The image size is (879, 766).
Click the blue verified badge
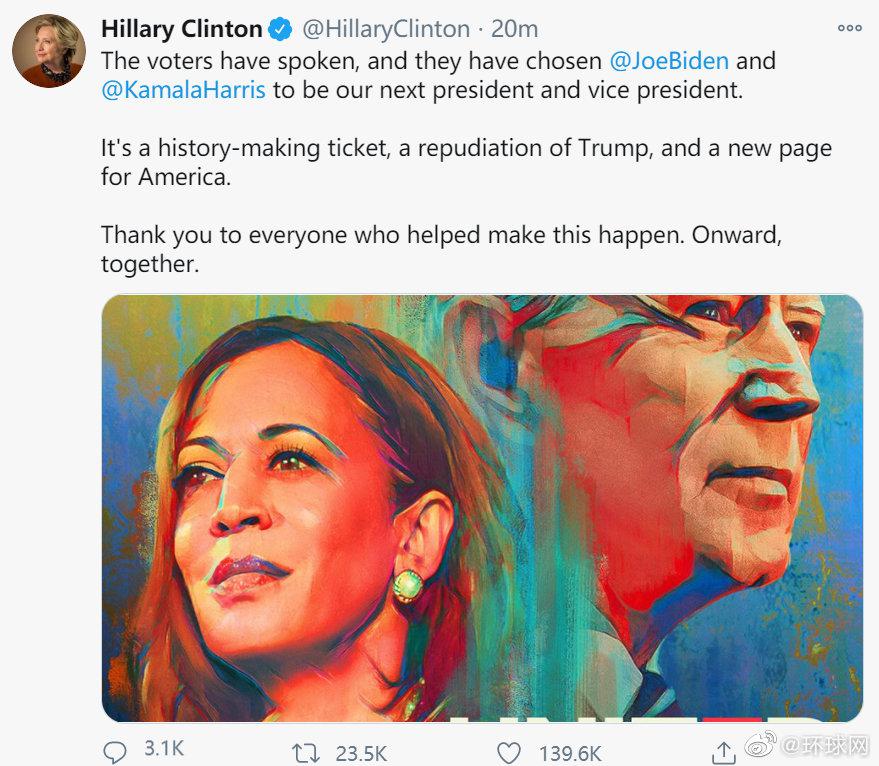point(281,29)
